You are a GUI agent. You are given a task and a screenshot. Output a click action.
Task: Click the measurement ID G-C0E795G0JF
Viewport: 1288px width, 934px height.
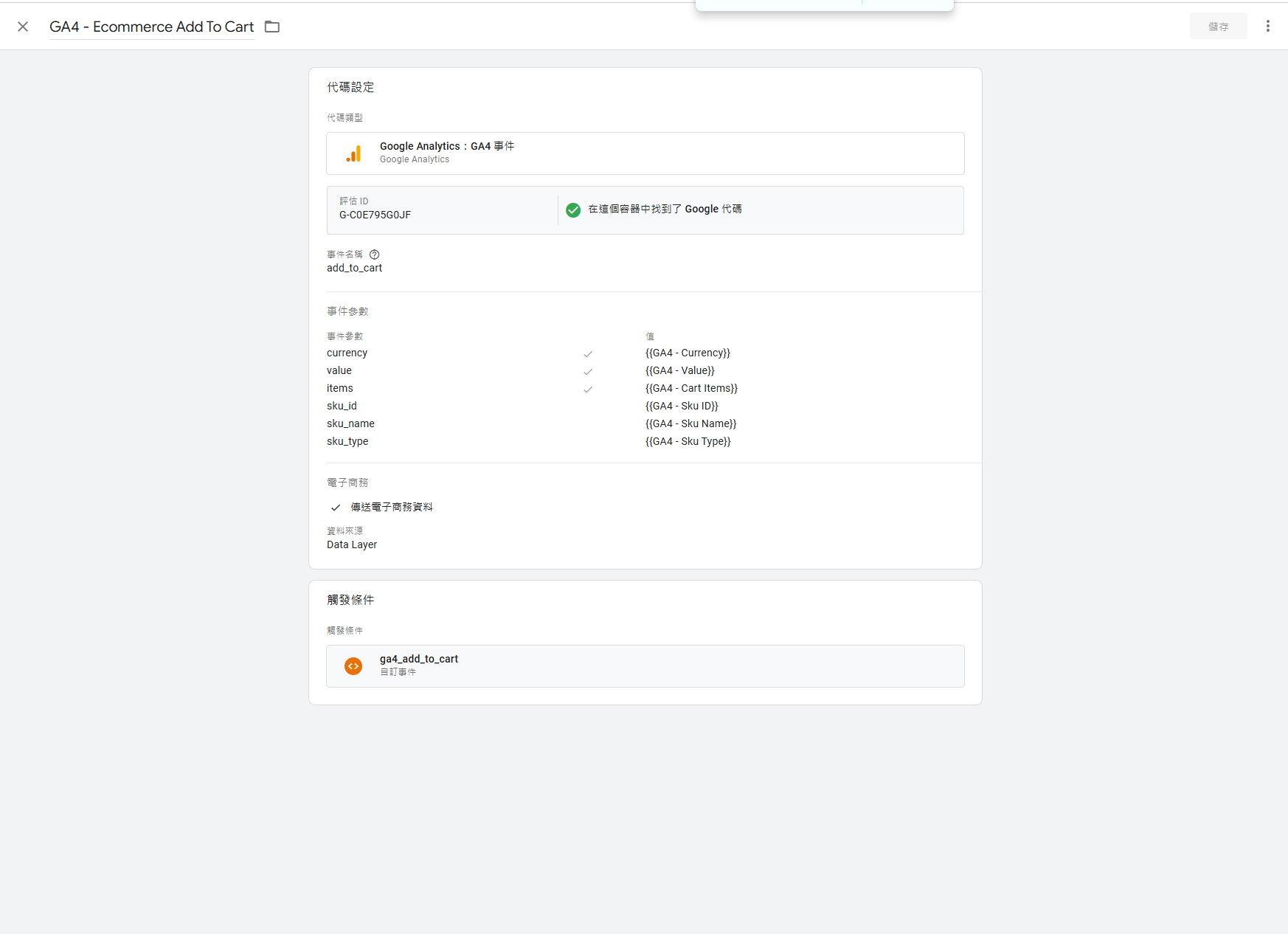click(x=375, y=215)
